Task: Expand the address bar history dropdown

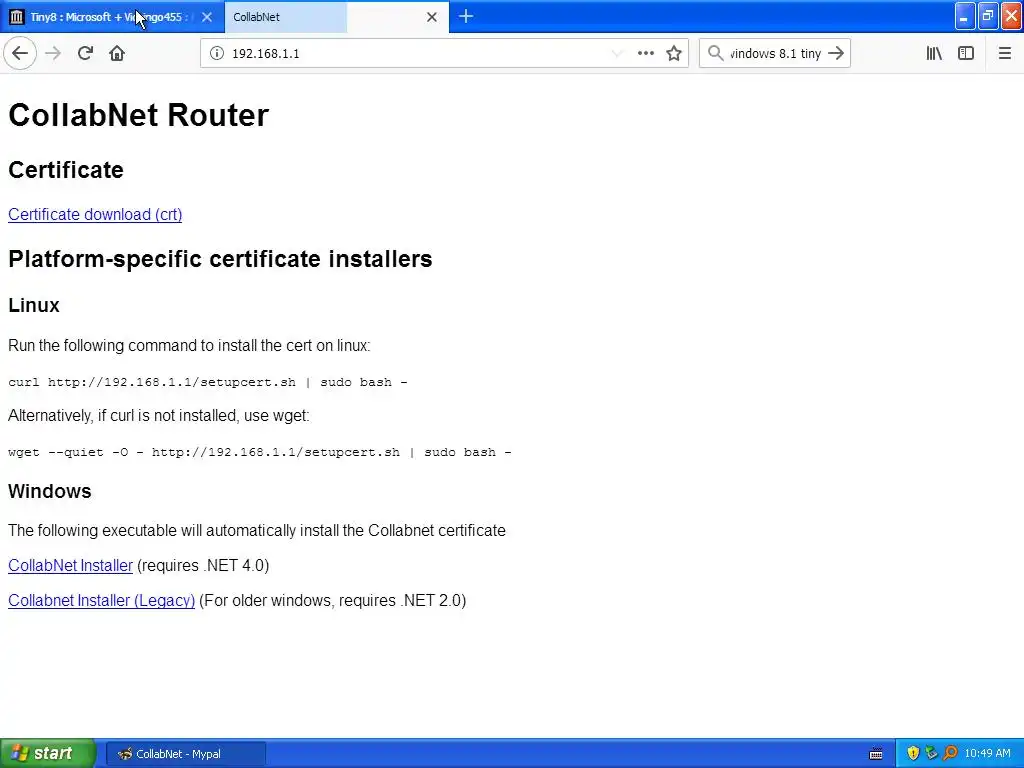Action: pos(616,53)
